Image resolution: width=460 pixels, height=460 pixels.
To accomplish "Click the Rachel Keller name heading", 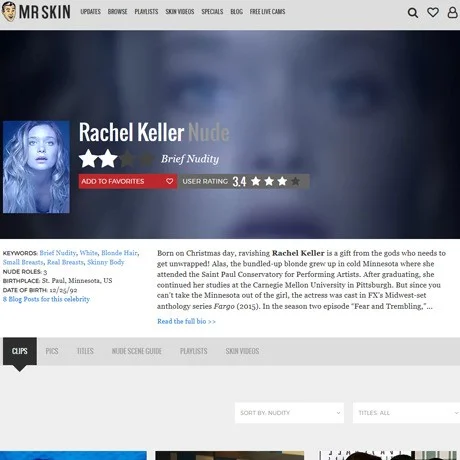I will click(131, 132).
